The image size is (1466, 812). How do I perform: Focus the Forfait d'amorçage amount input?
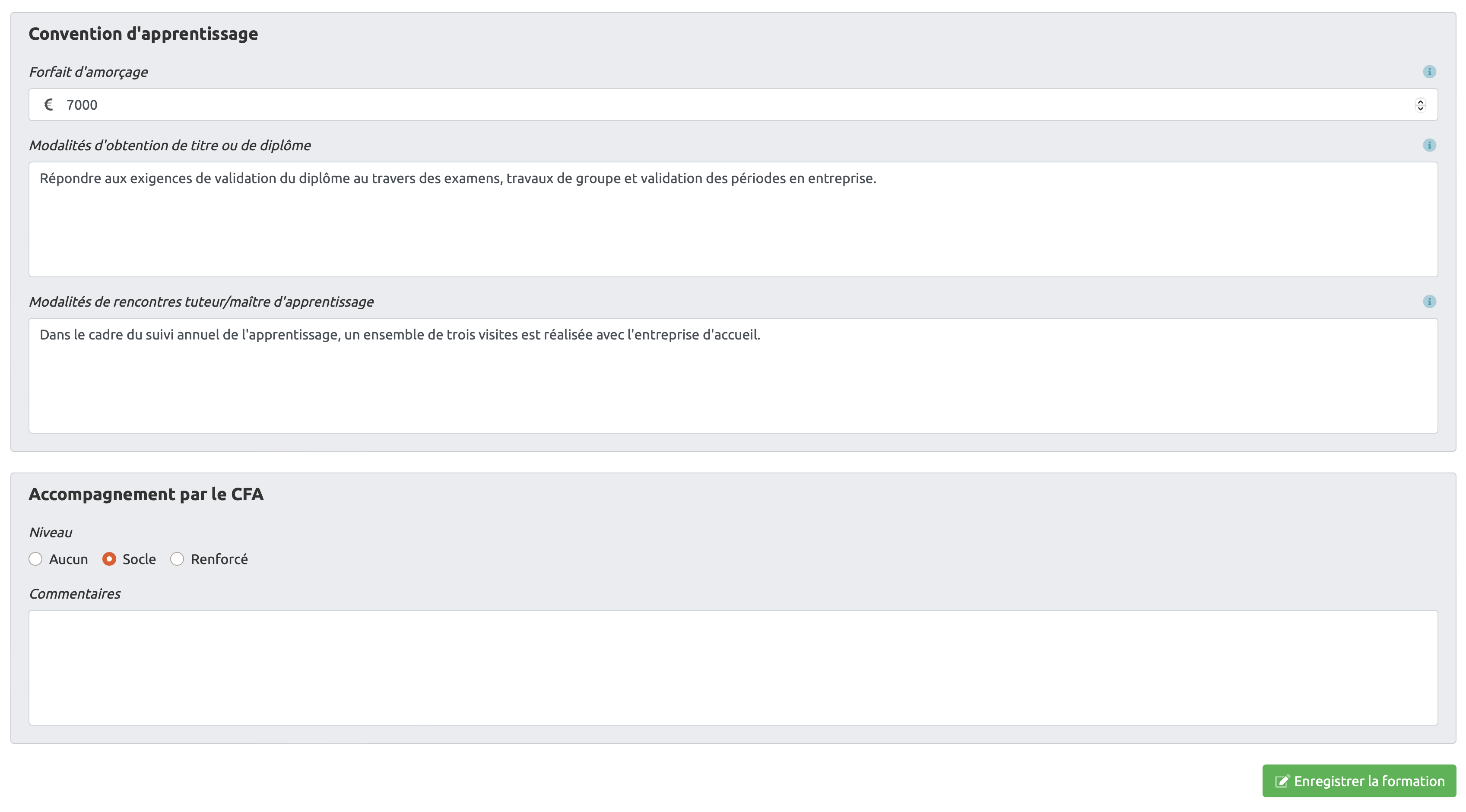click(683, 105)
